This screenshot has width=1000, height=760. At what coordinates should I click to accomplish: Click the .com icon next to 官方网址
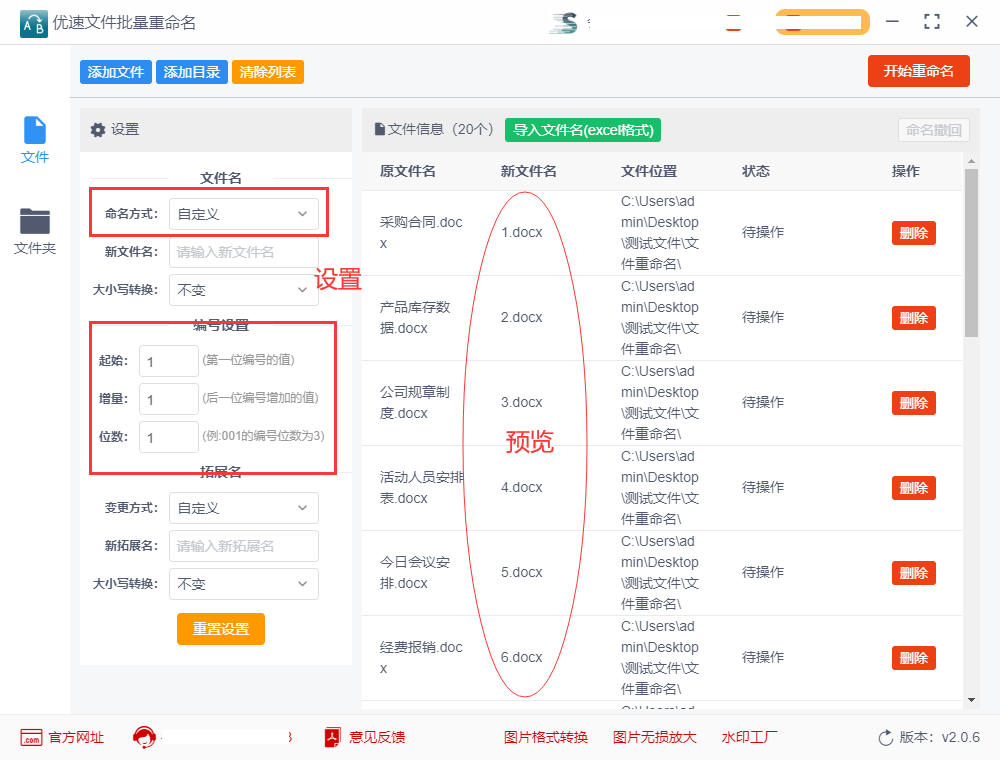[30, 737]
